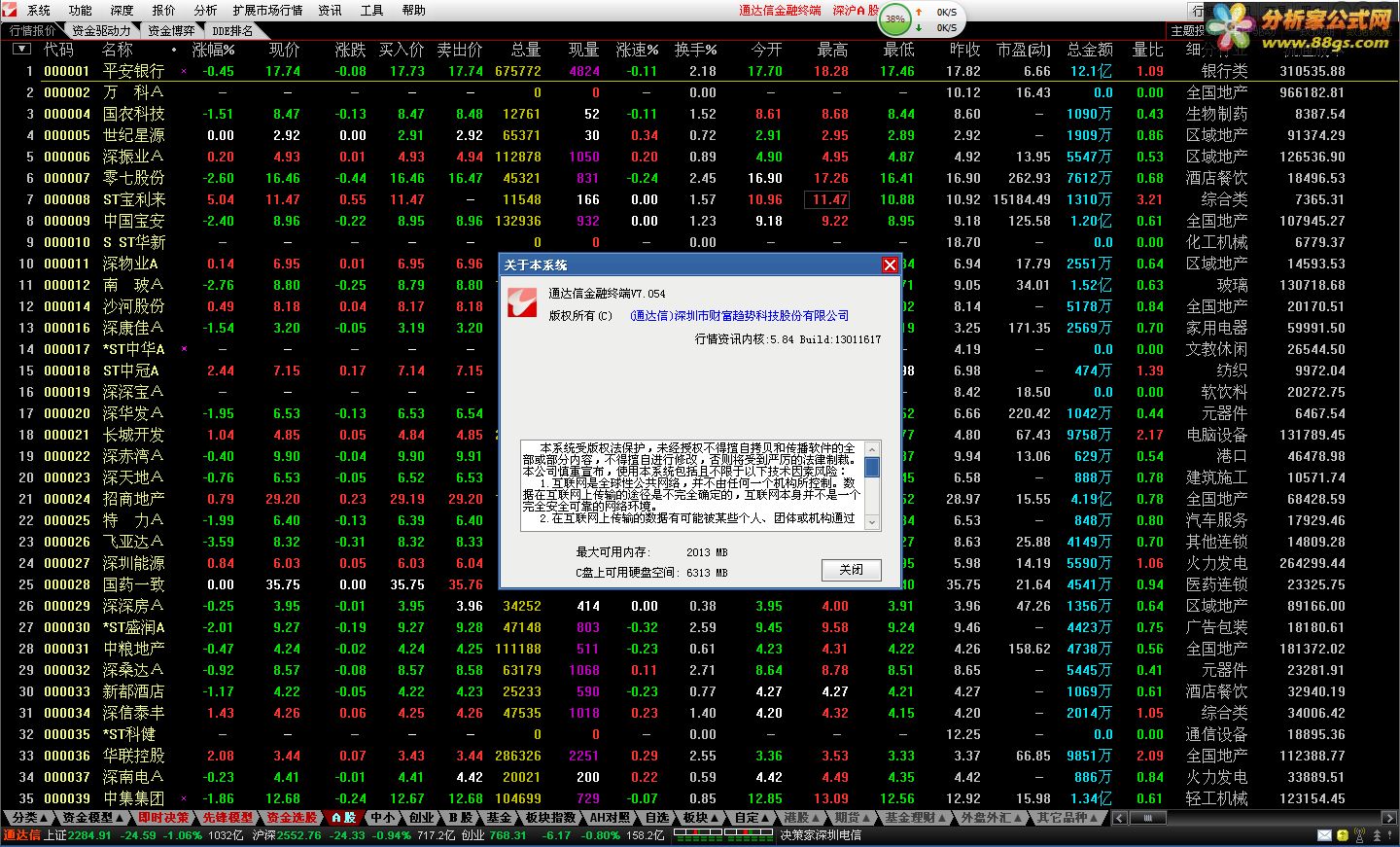The width and height of the screenshot is (1400, 847).
Task: Open the 系统 menu
Action: click(x=39, y=10)
